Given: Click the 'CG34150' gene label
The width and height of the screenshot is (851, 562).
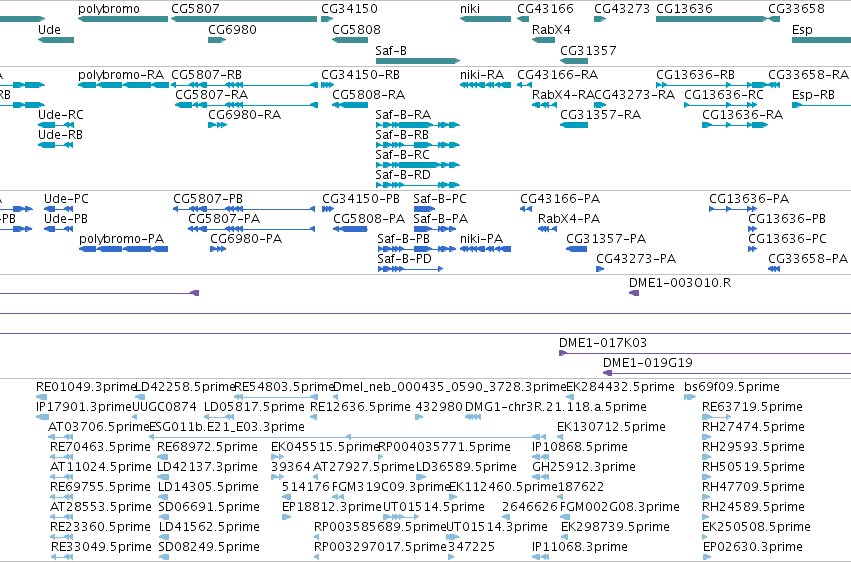Looking at the screenshot, I should coord(350,9).
